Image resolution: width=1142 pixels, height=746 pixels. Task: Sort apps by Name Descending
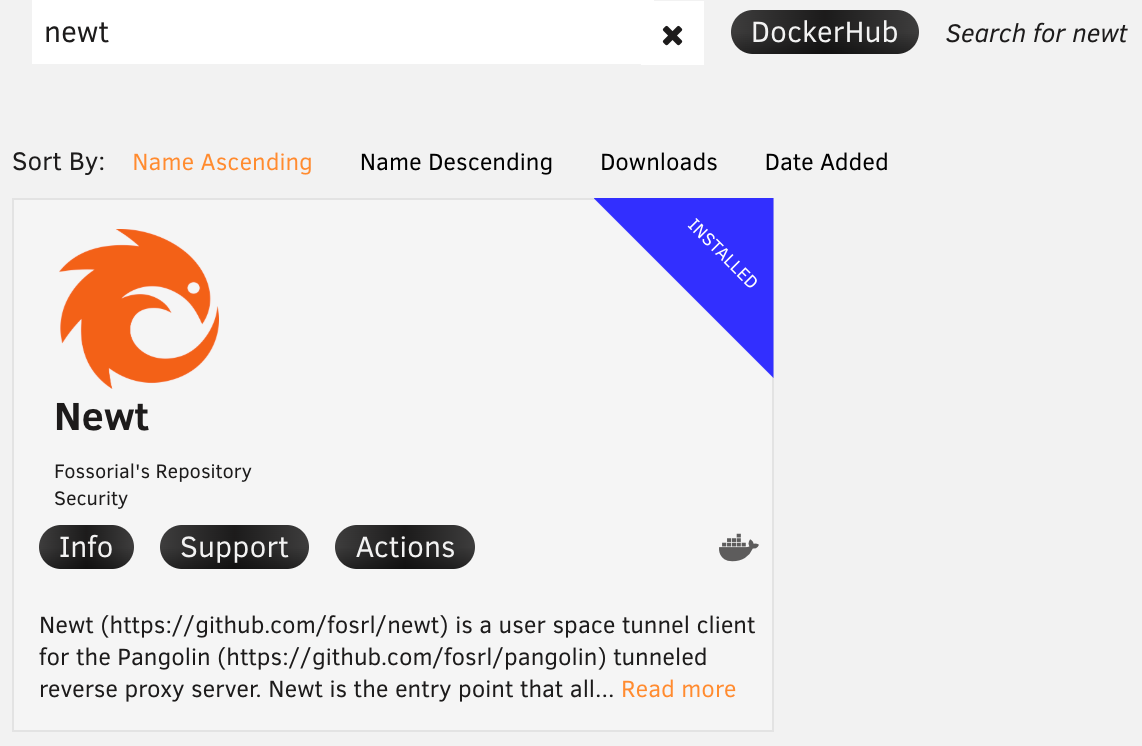tap(456, 162)
